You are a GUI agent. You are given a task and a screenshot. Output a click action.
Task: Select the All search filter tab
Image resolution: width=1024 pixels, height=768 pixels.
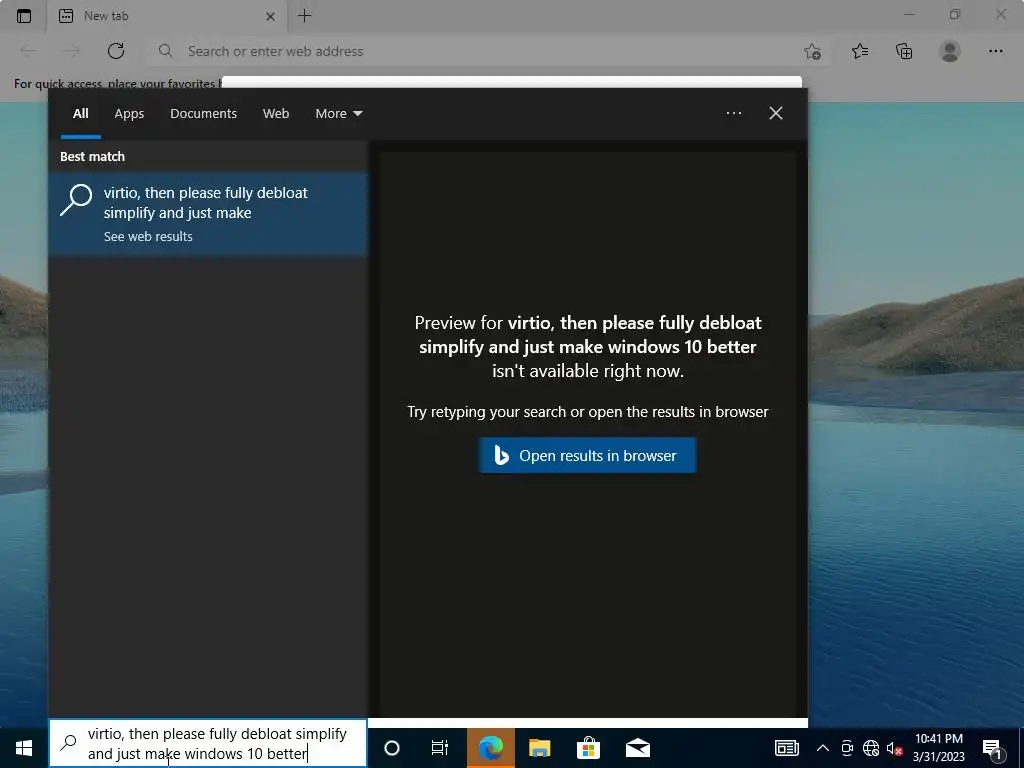click(80, 114)
